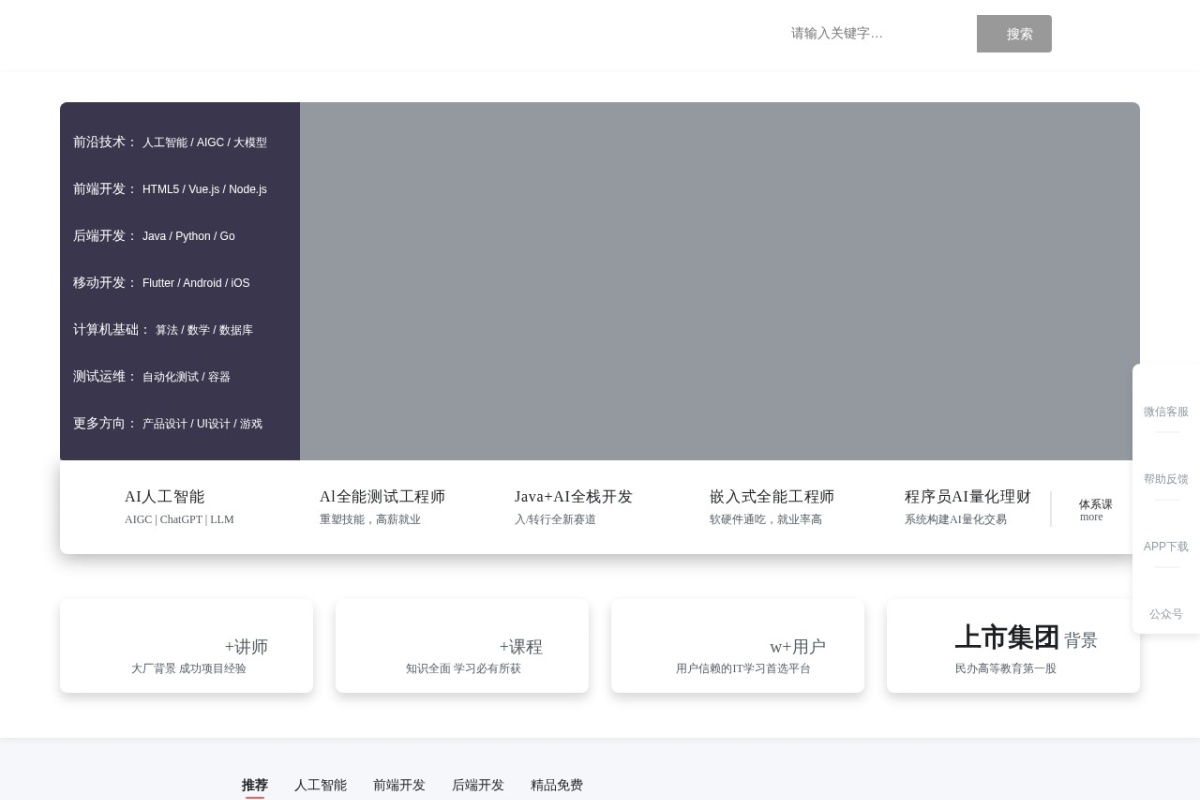The width and height of the screenshot is (1200, 800).
Task: Click 民办高等教育第一股 text
Action: click(x=1005, y=669)
